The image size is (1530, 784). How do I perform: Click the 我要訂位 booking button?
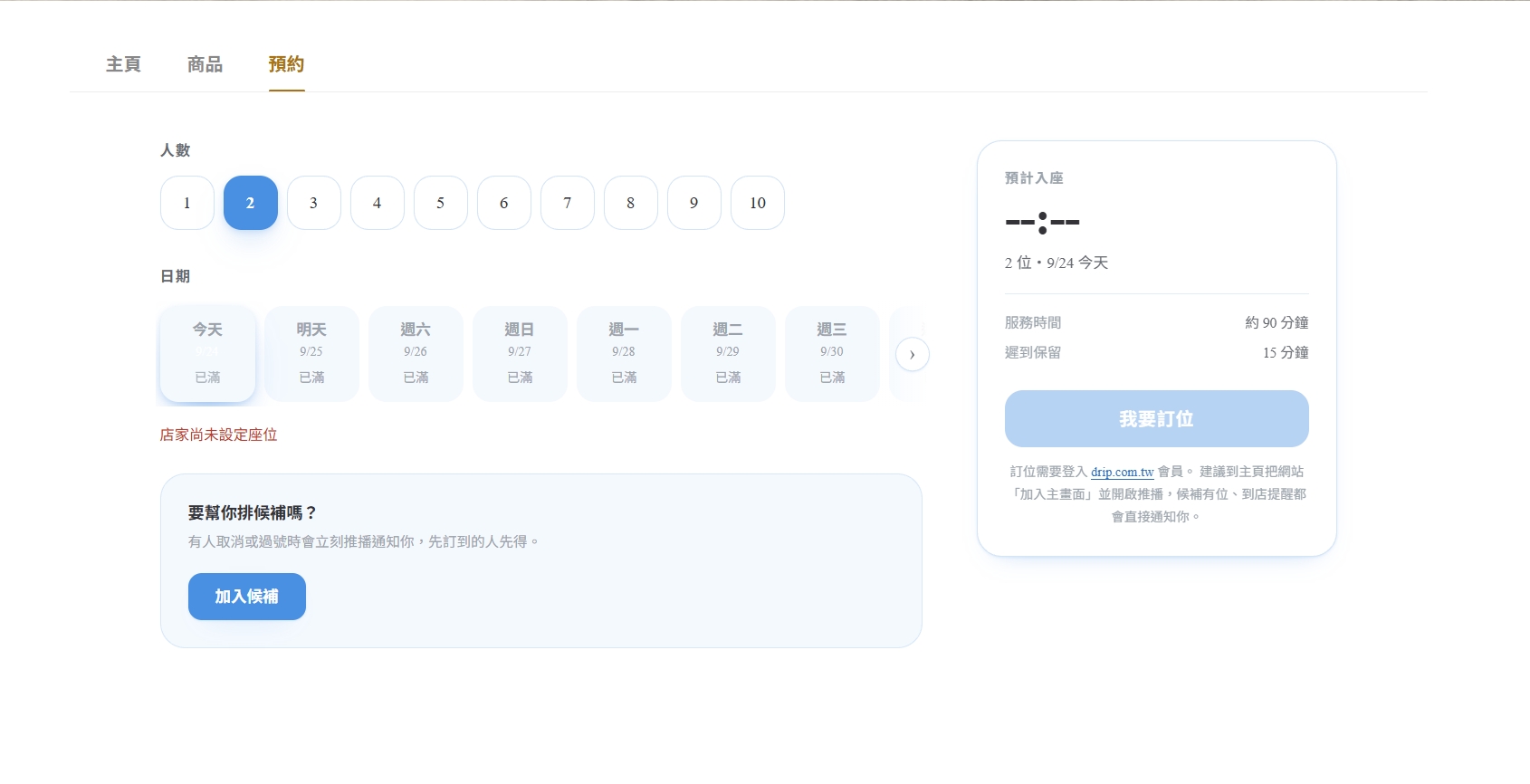pos(1157,418)
